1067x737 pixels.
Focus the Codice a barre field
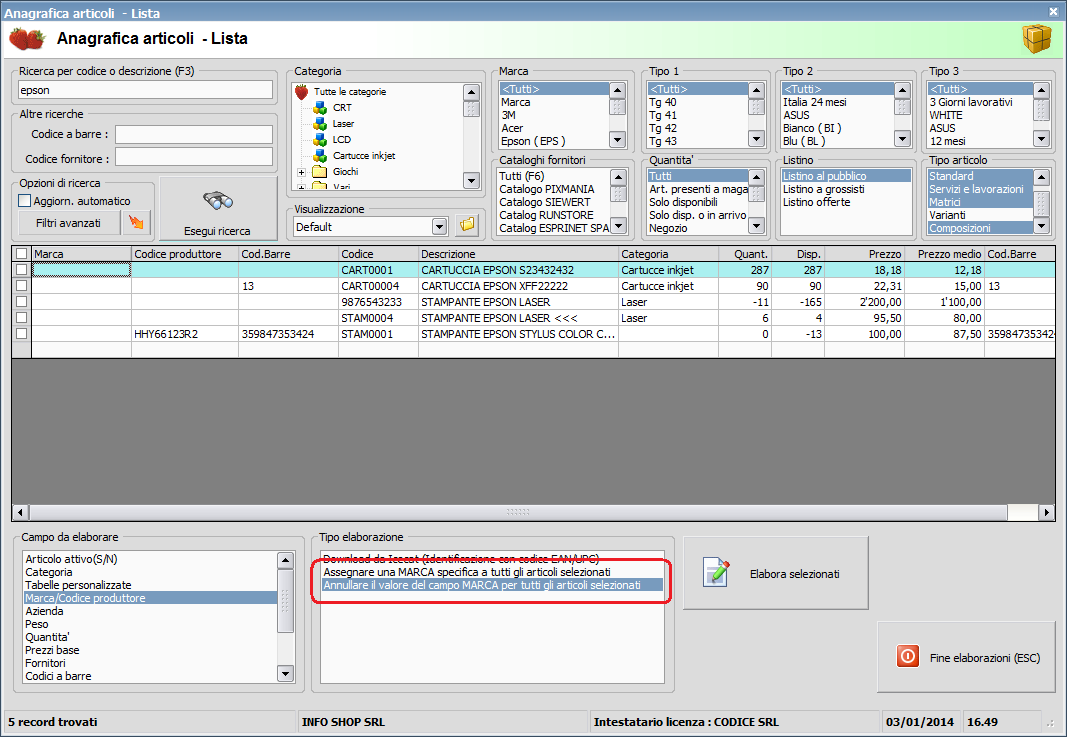point(194,134)
